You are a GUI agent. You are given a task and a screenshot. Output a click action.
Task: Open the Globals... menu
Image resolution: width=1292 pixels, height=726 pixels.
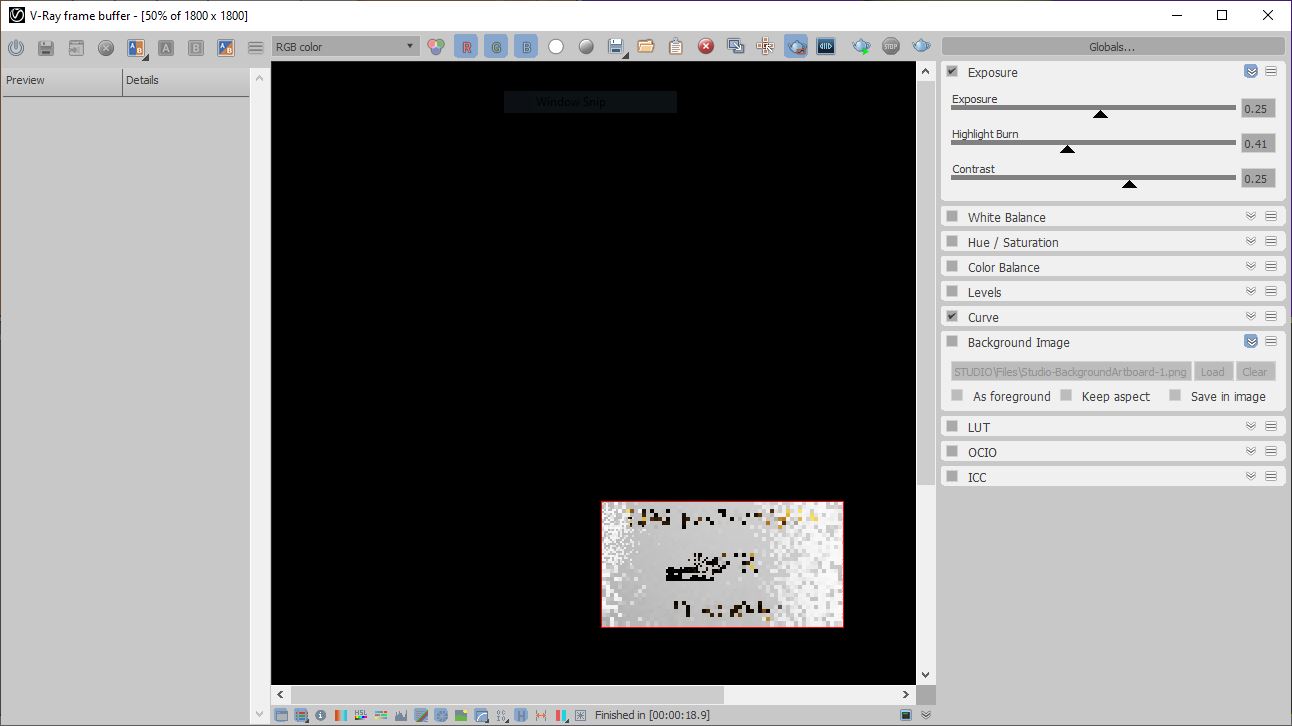[1112, 47]
